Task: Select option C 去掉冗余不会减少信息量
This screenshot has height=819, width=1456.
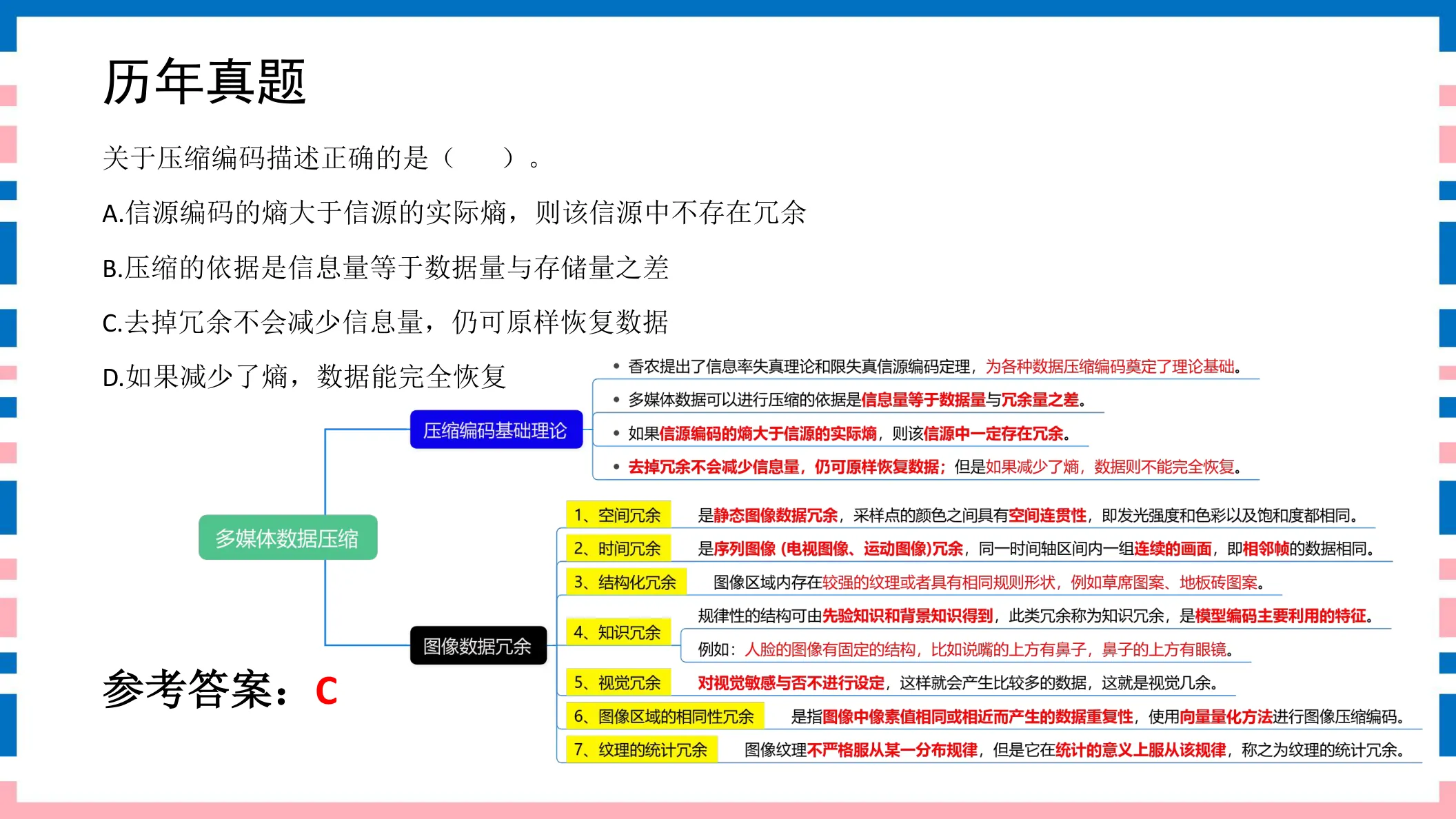Action: [385, 322]
